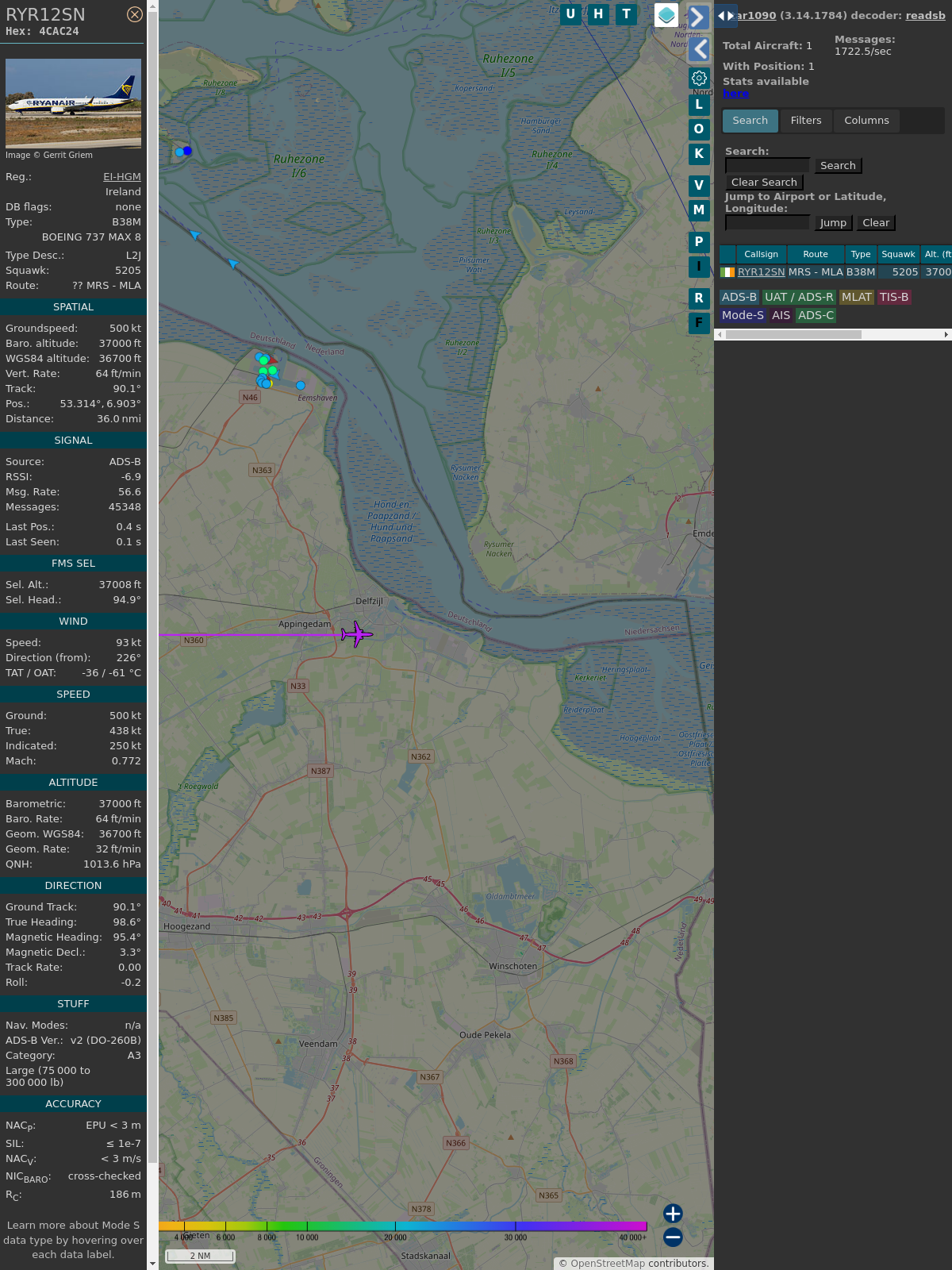The height and width of the screenshot is (1270, 952).
Task: Open the settings gear on map
Action: (x=699, y=78)
